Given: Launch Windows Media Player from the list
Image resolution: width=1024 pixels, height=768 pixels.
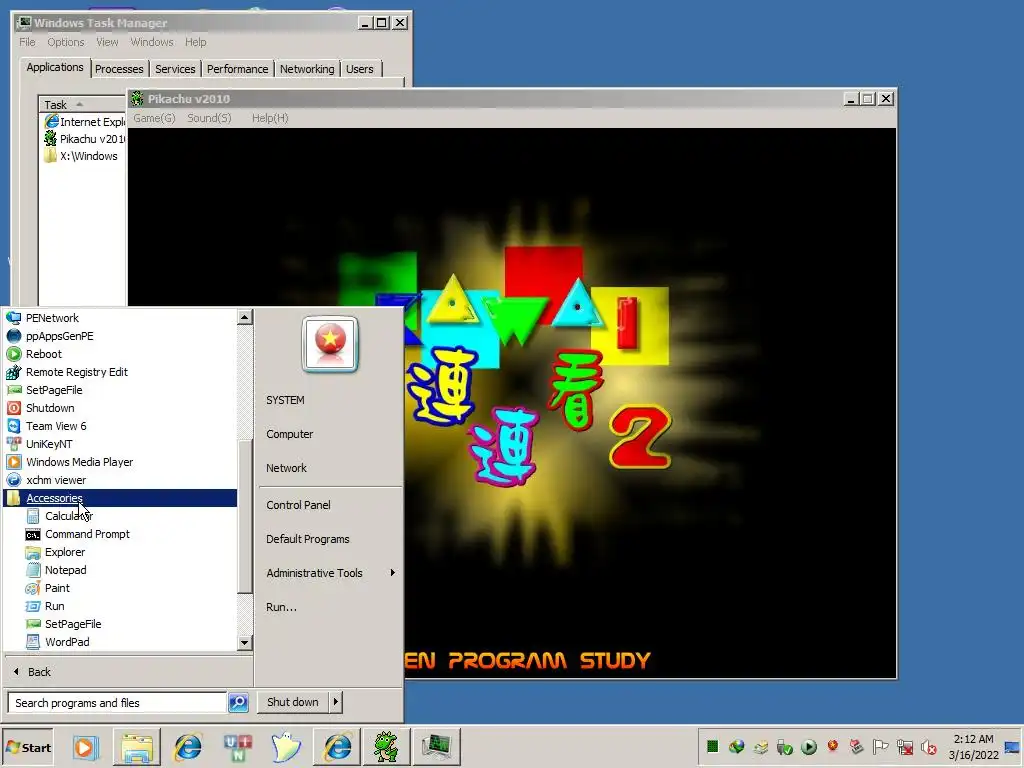Looking at the screenshot, I should click(x=79, y=462).
